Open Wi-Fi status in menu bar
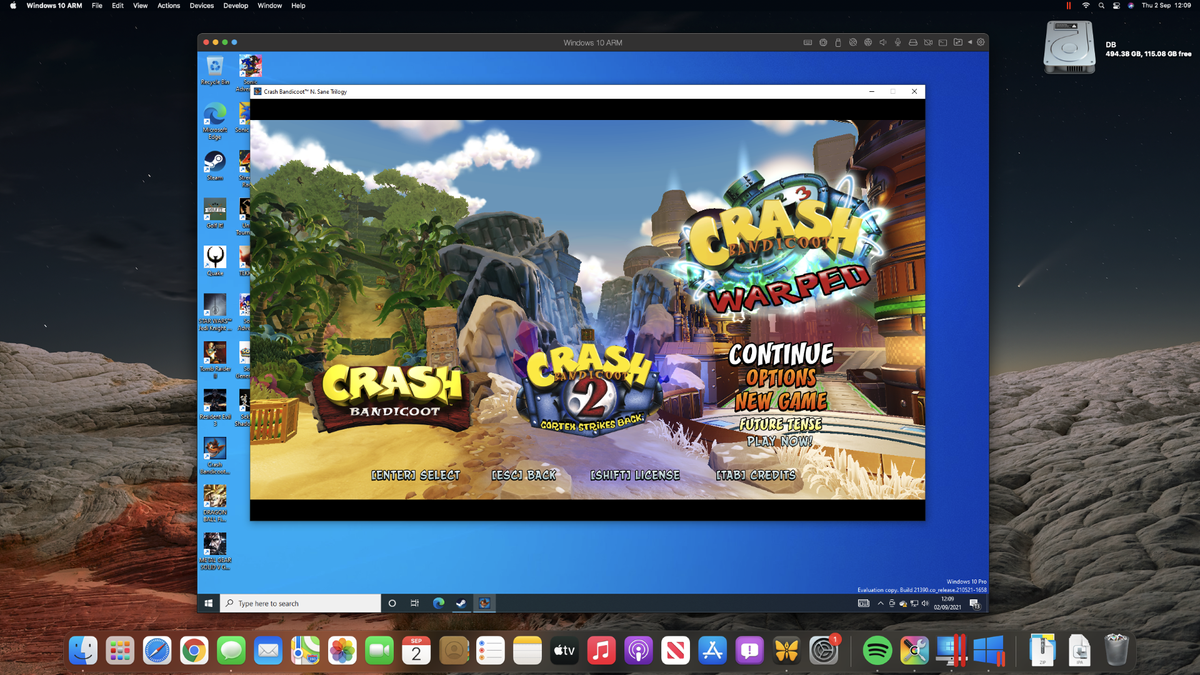The height and width of the screenshot is (675, 1200). [x=1086, y=6]
